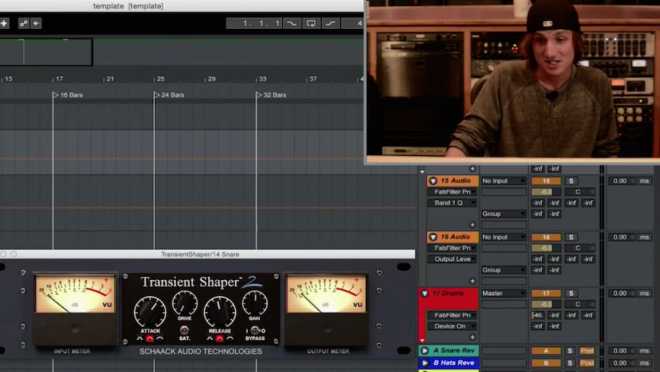Click the GAIN knob on Transient Shaper
660x372 pixels.
tap(255, 303)
